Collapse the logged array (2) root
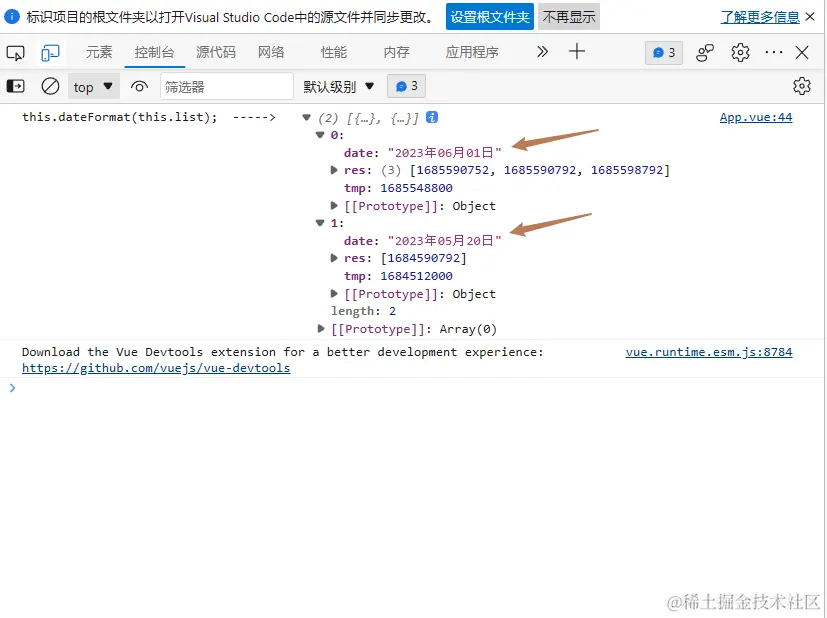 click(306, 117)
